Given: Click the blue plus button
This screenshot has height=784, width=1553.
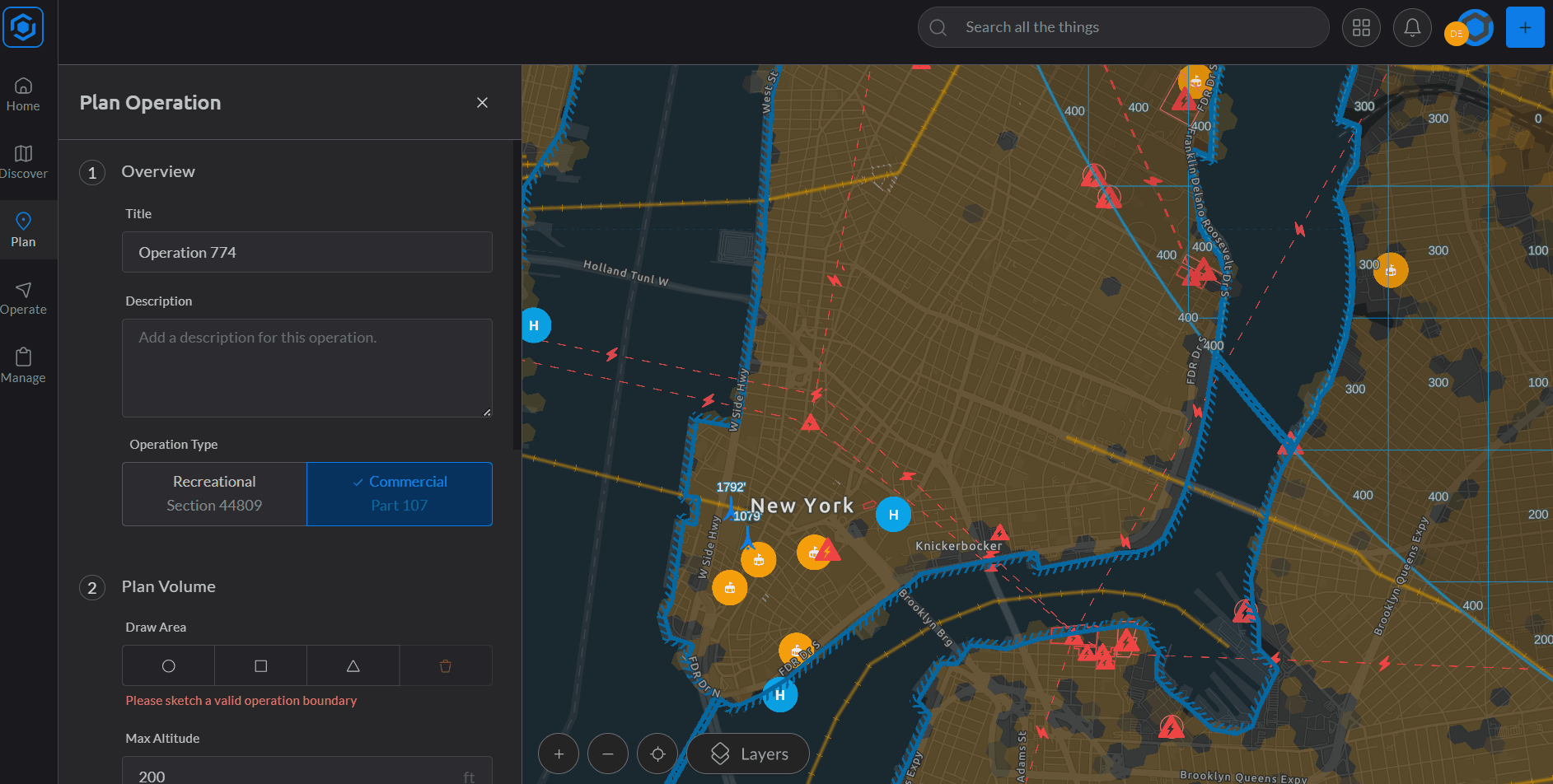Looking at the screenshot, I should 1524,27.
